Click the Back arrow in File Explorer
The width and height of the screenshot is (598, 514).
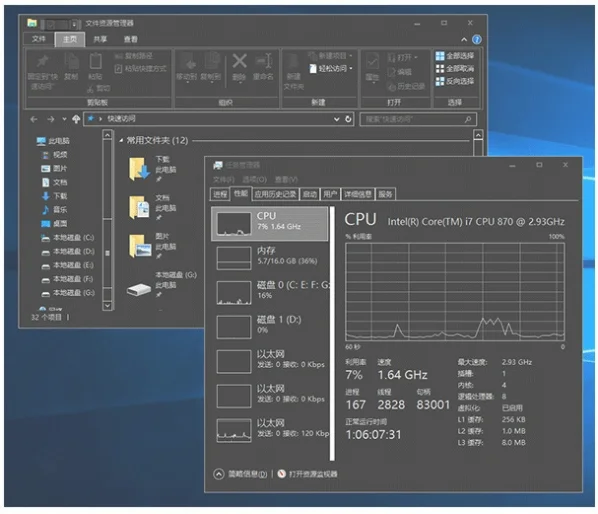coord(34,119)
